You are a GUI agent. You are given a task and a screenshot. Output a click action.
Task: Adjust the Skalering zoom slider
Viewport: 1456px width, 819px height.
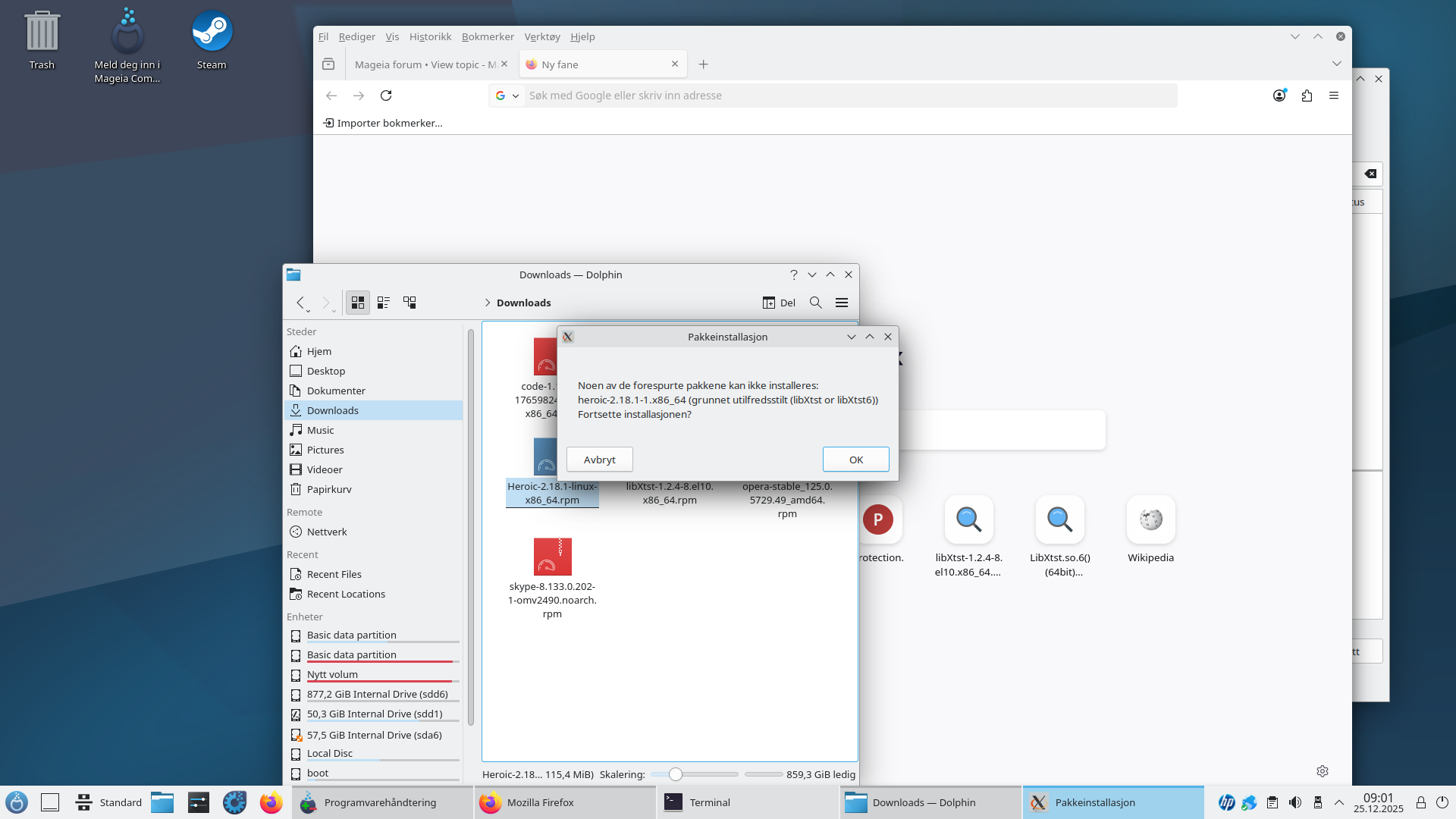(x=675, y=774)
